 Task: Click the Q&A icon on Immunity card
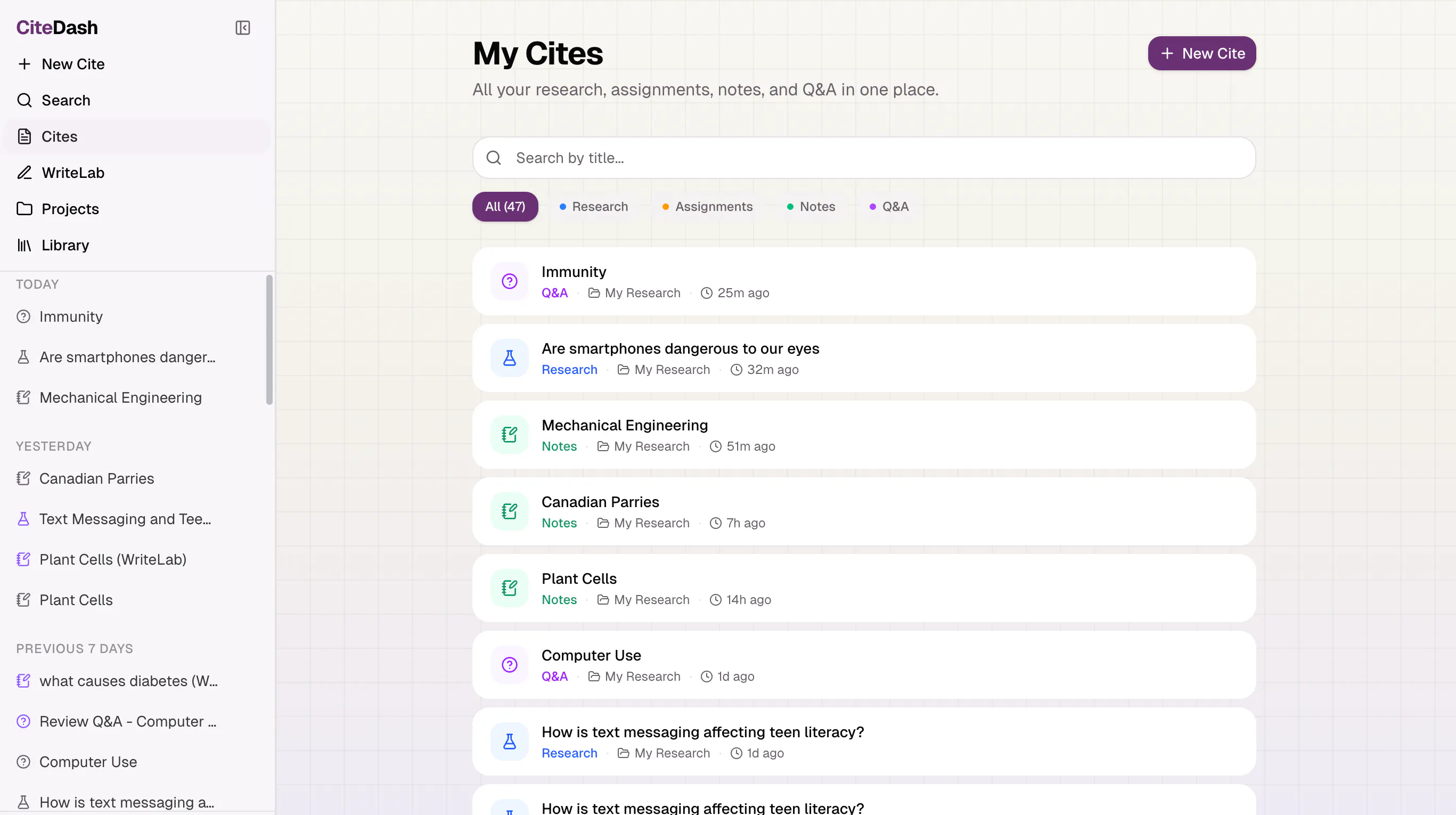click(x=509, y=281)
